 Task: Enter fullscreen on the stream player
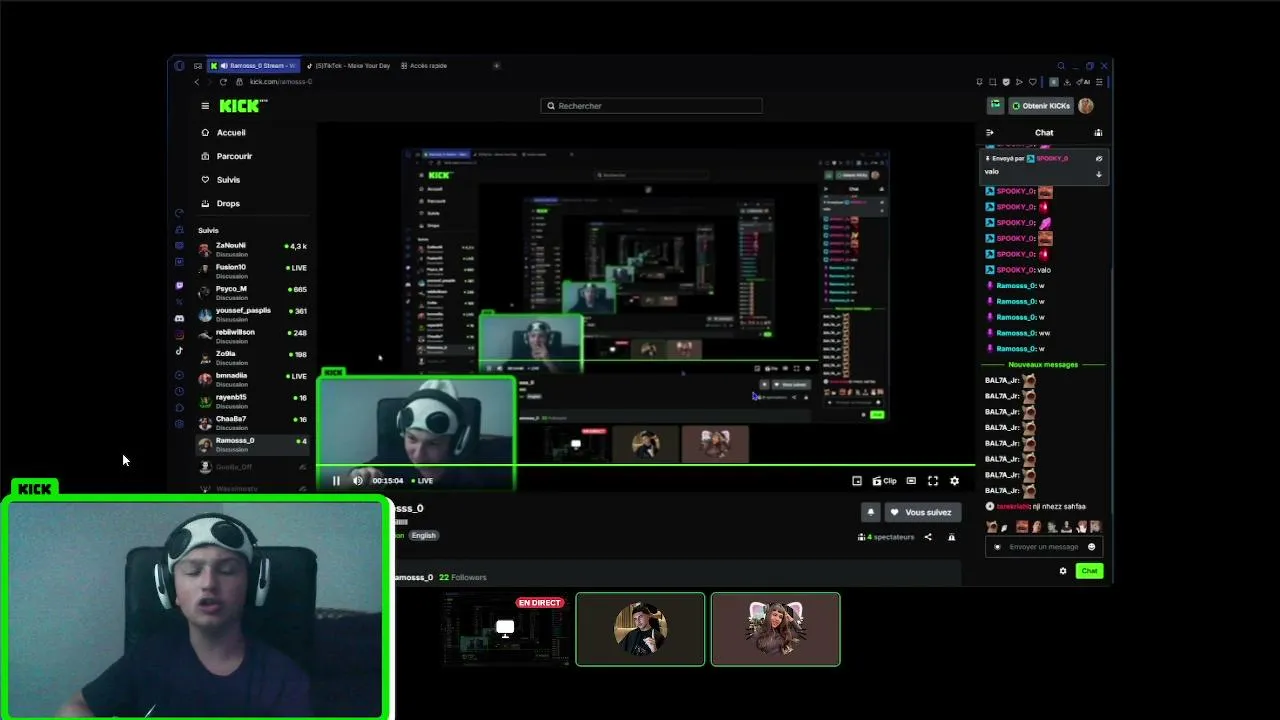(933, 481)
